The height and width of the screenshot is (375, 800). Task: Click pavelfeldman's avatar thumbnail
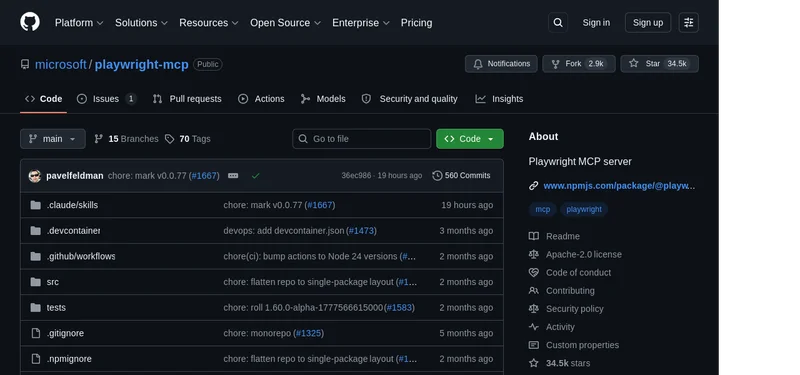[35, 176]
